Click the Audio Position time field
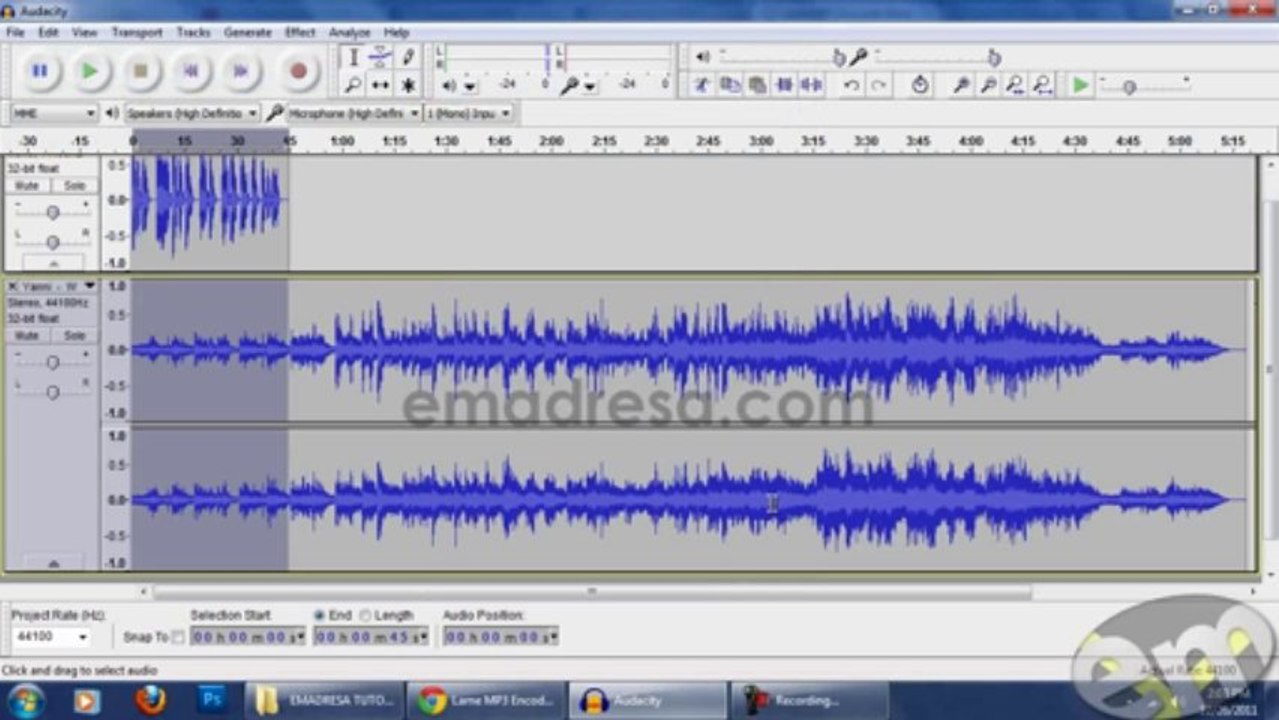1279x720 pixels. pos(501,636)
